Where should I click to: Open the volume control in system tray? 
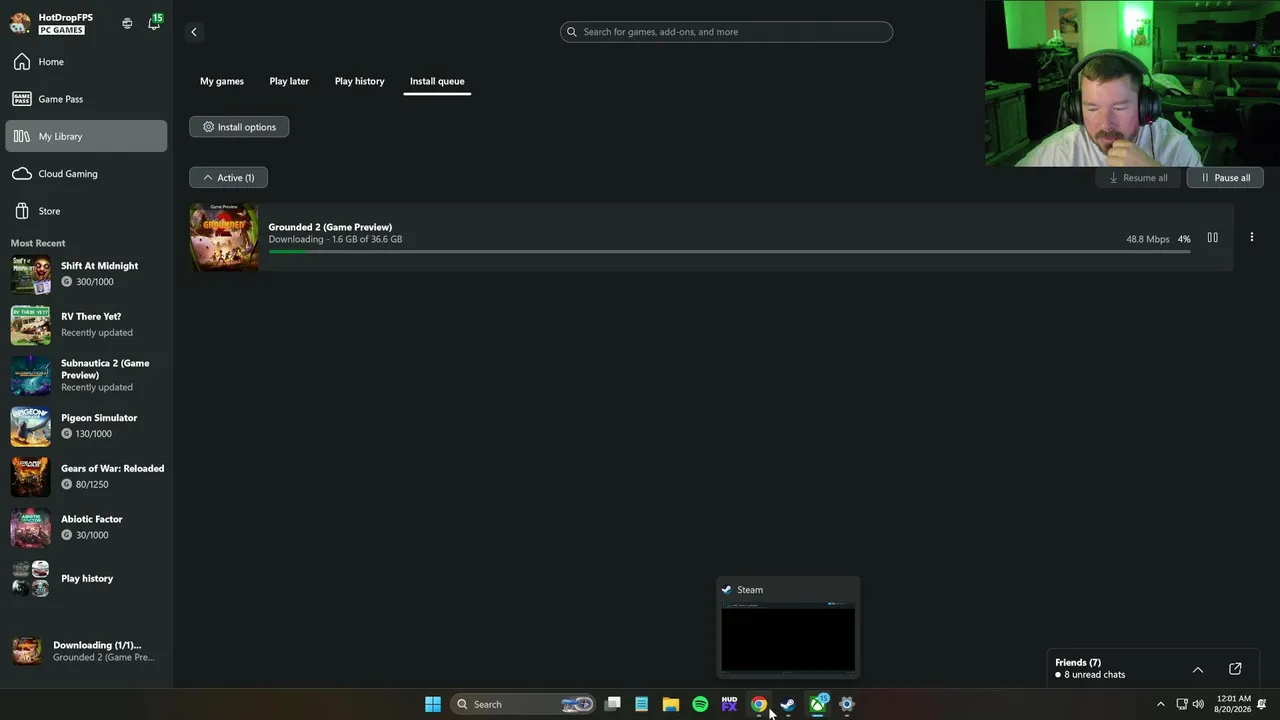pyautogui.click(x=1198, y=704)
